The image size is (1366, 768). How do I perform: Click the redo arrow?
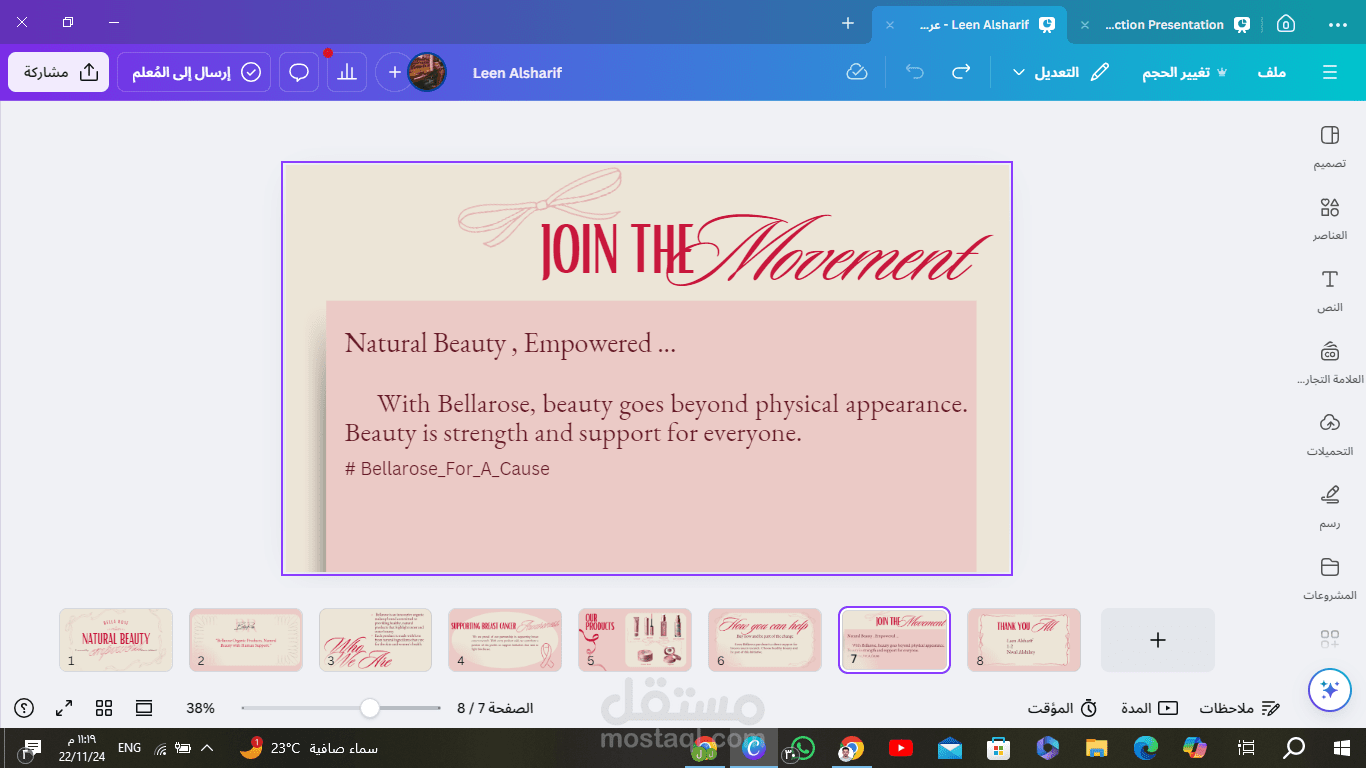click(960, 72)
